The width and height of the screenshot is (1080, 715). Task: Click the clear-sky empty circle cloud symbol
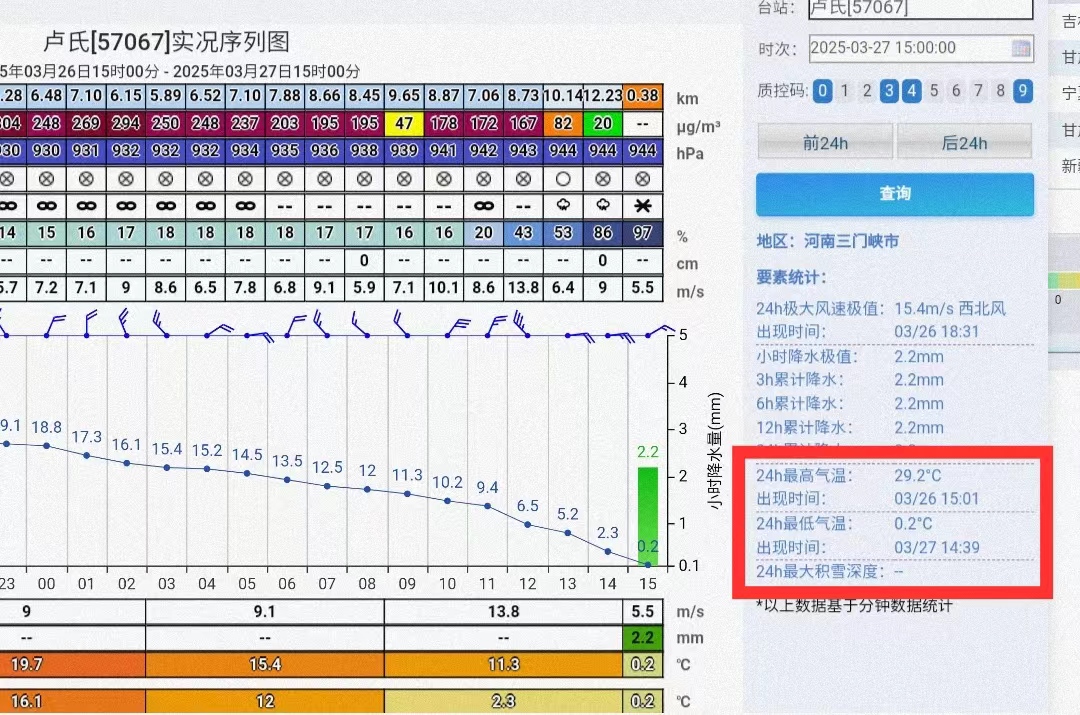click(563, 179)
